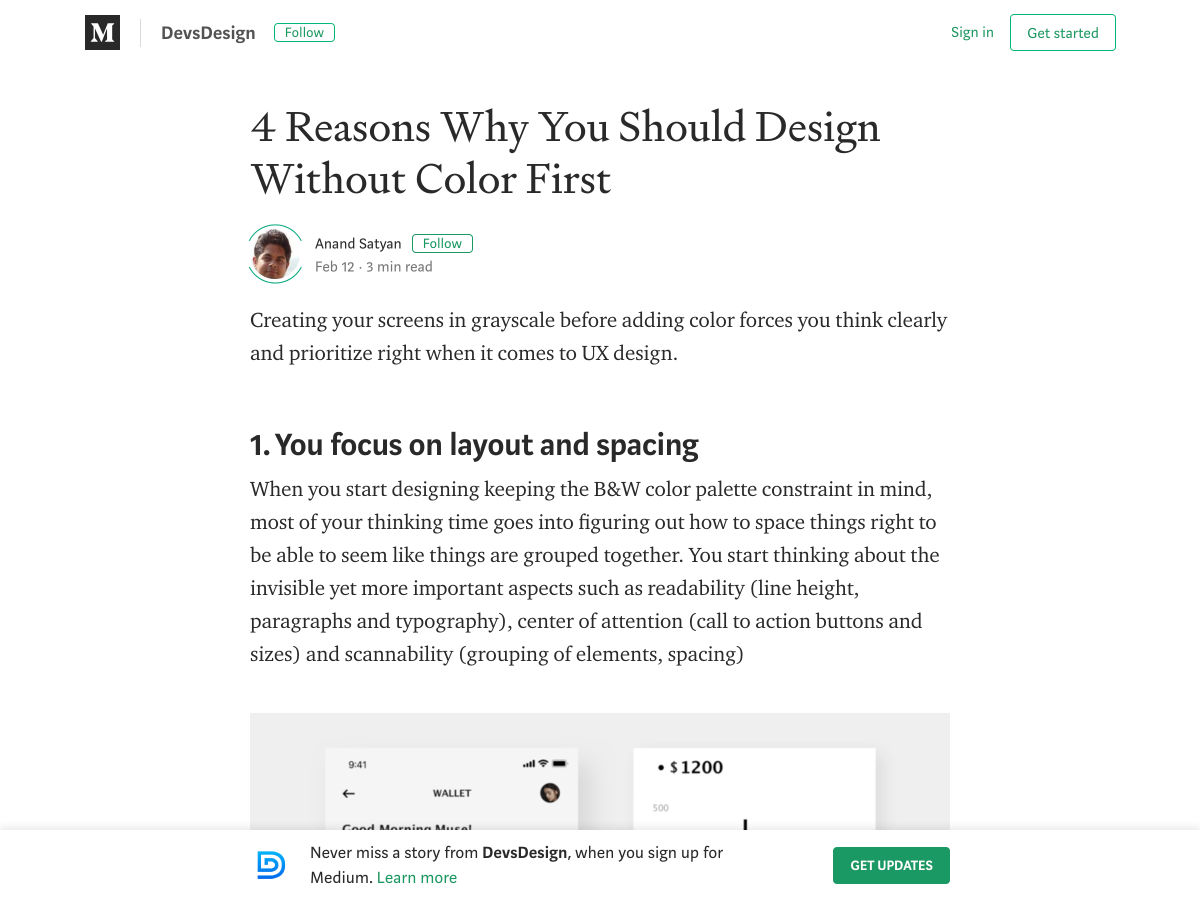Image resolution: width=1200 pixels, height=900 pixels.
Task: Click the battery status icon in mockup
Action: coord(560,764)
